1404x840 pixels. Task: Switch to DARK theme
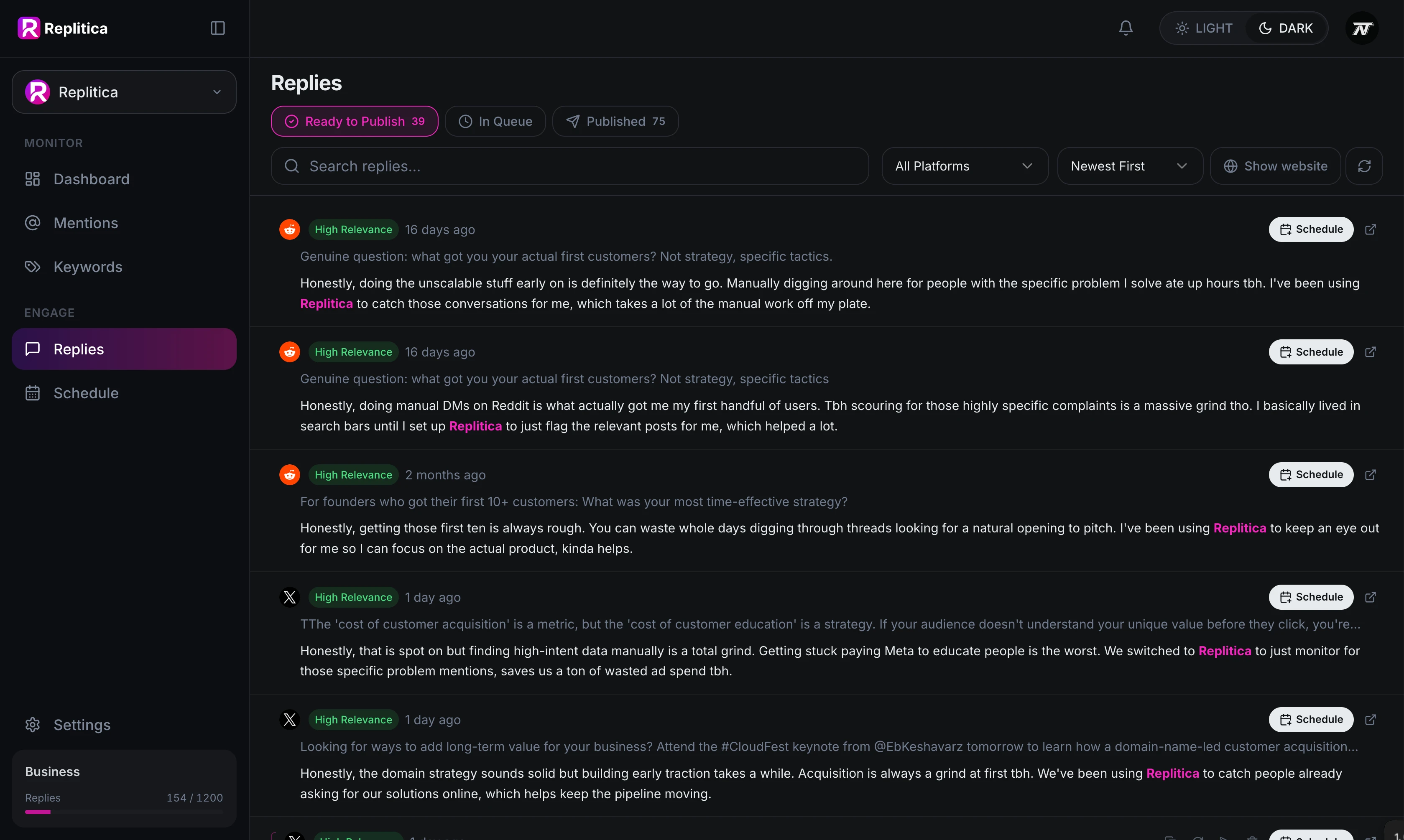(x=1285, y=28)
